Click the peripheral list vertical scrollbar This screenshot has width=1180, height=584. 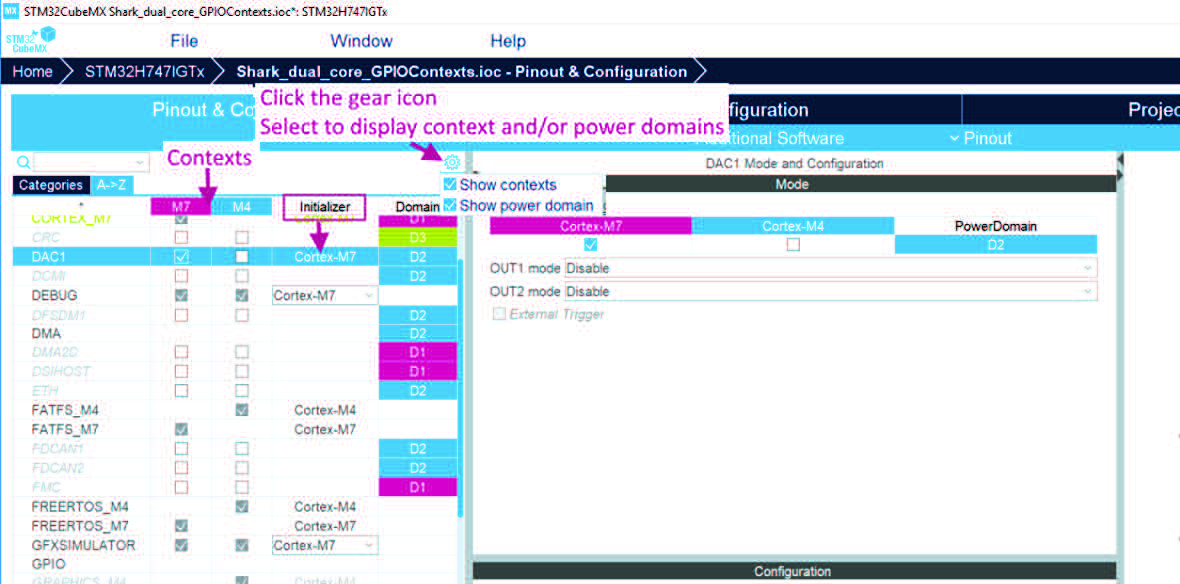coord(461,388)
